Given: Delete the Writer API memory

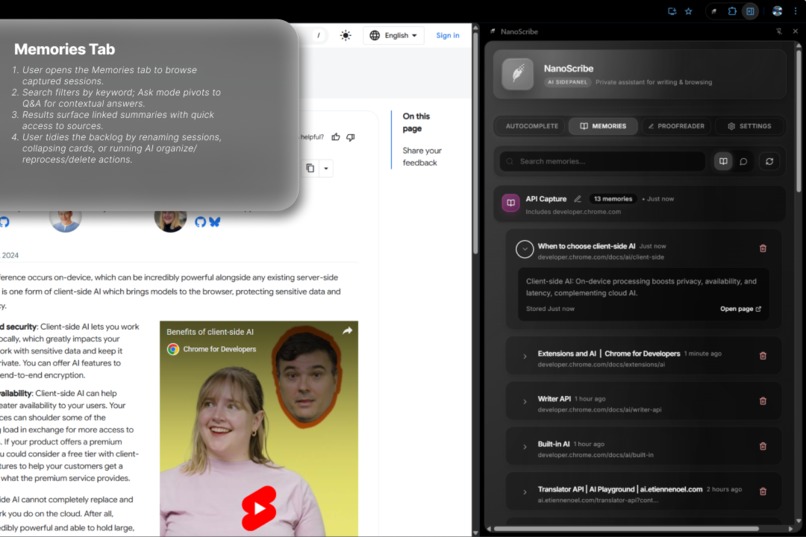Looking at the screenshot, I should coord(763,401).
